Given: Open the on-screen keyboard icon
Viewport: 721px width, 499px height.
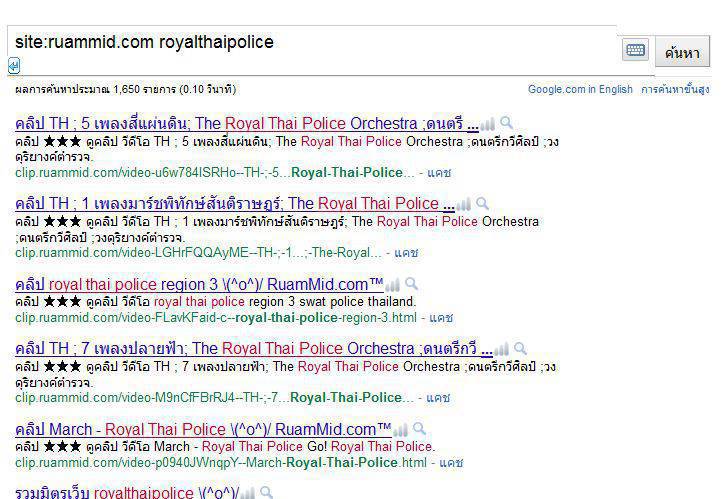Looking at the screenshot, I should point(635,50).
